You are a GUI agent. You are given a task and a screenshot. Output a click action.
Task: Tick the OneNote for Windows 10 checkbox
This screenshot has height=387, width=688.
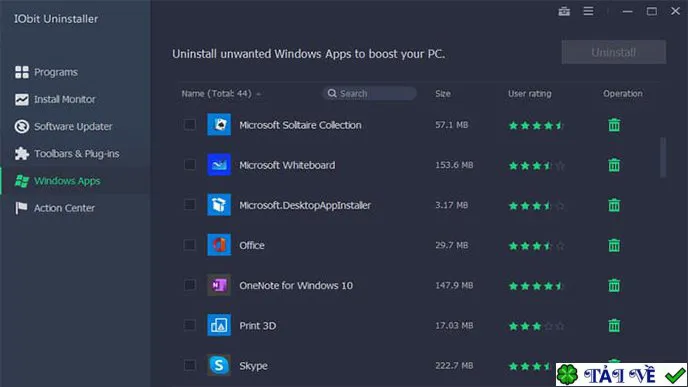[x=190, y=285]
